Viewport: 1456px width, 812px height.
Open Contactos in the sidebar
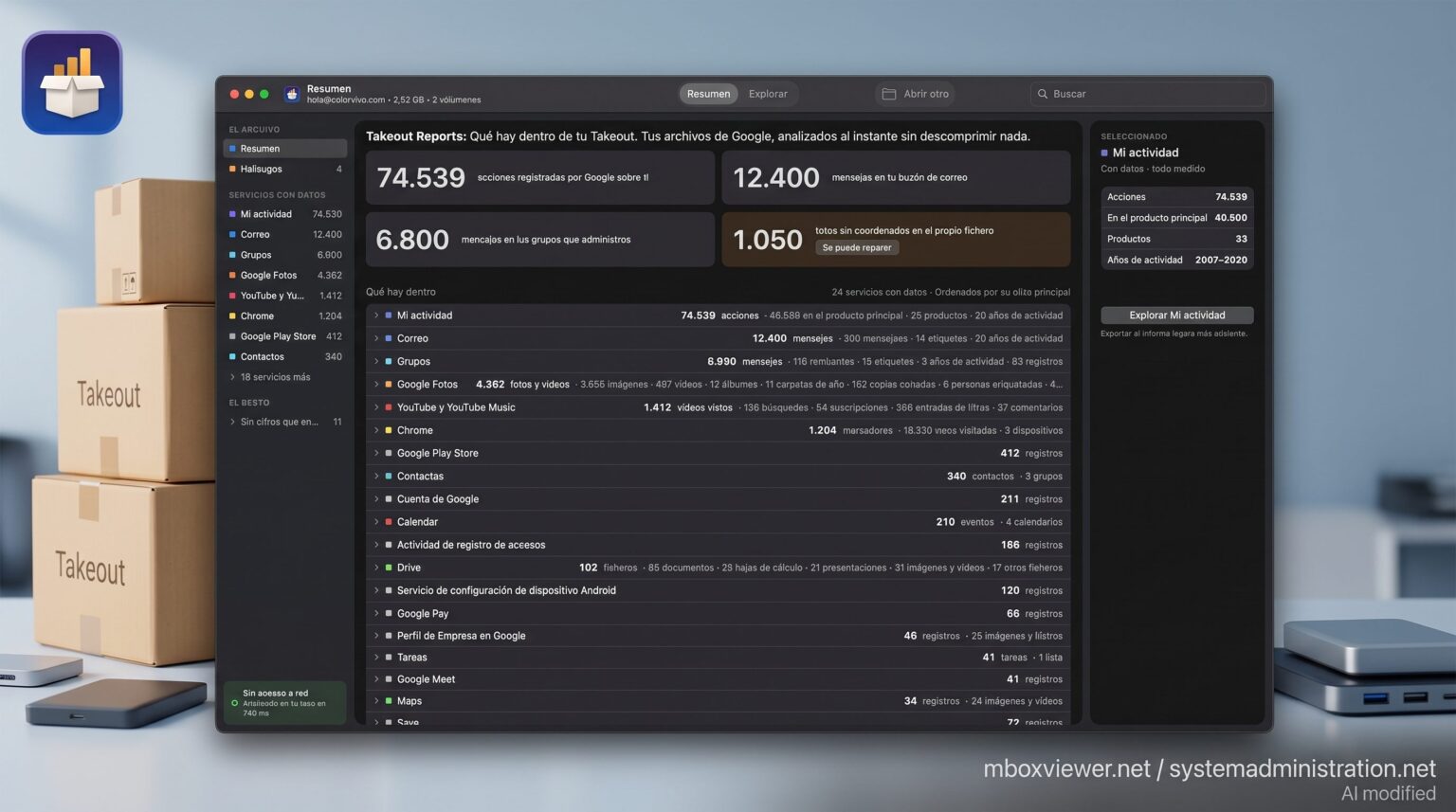(285, 356)
